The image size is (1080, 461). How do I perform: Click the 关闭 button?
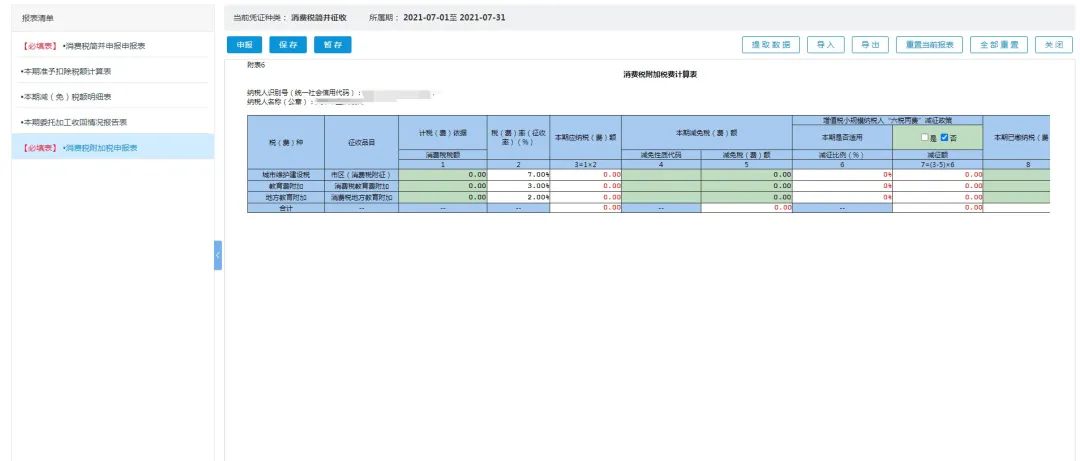click(1054, 45)
